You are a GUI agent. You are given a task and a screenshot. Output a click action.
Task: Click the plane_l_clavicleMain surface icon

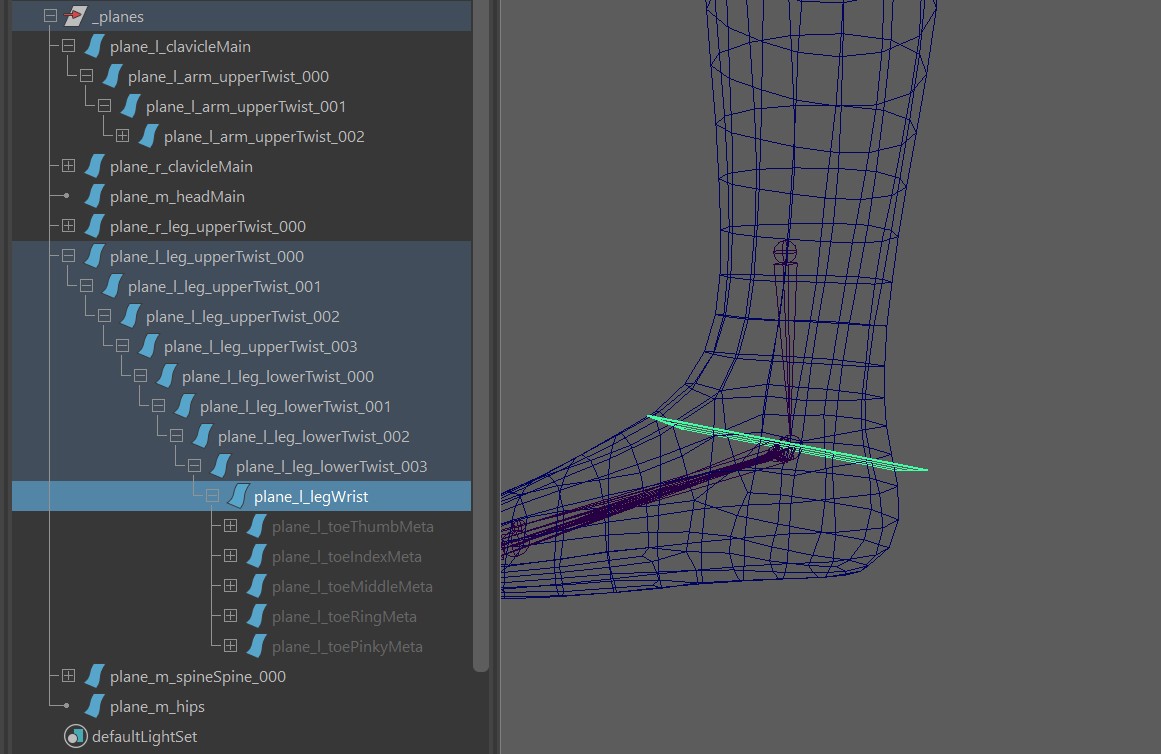(x=95, y=46)
